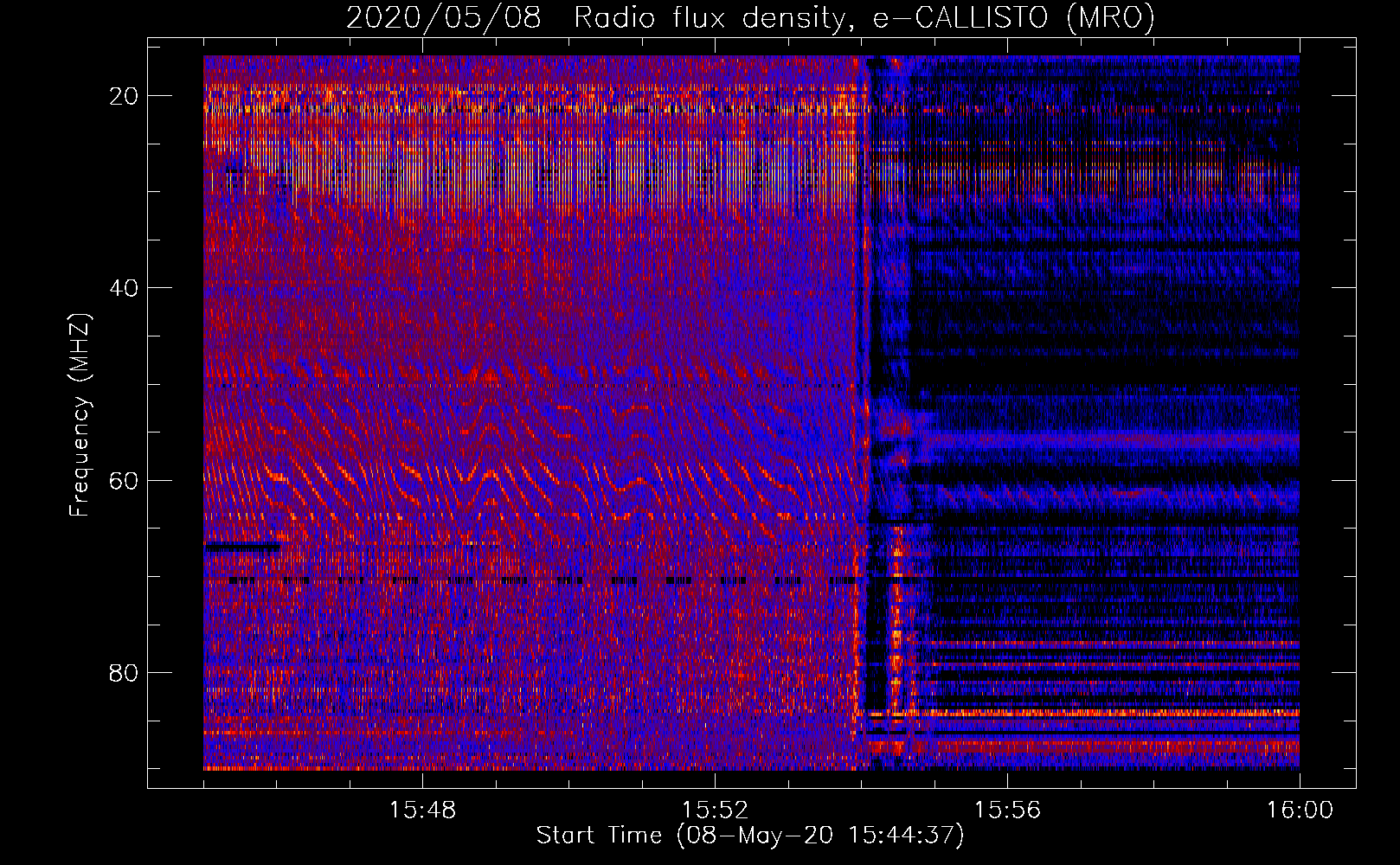1400x865 pixels.
Task: Click the "Start Time (08-May-20 15:44:37)" axis label
Action: coord(750,836)
